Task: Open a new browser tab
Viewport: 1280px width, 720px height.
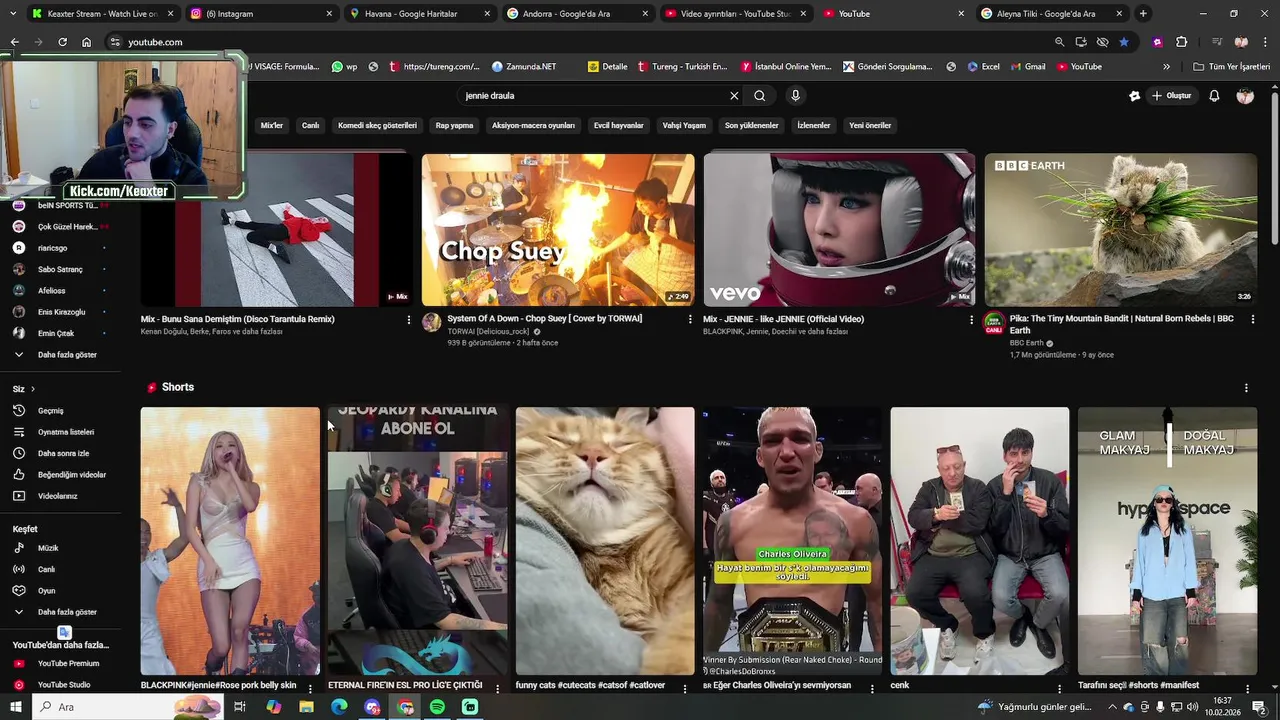Action: pyautogui.click(x=1143, y=14)
